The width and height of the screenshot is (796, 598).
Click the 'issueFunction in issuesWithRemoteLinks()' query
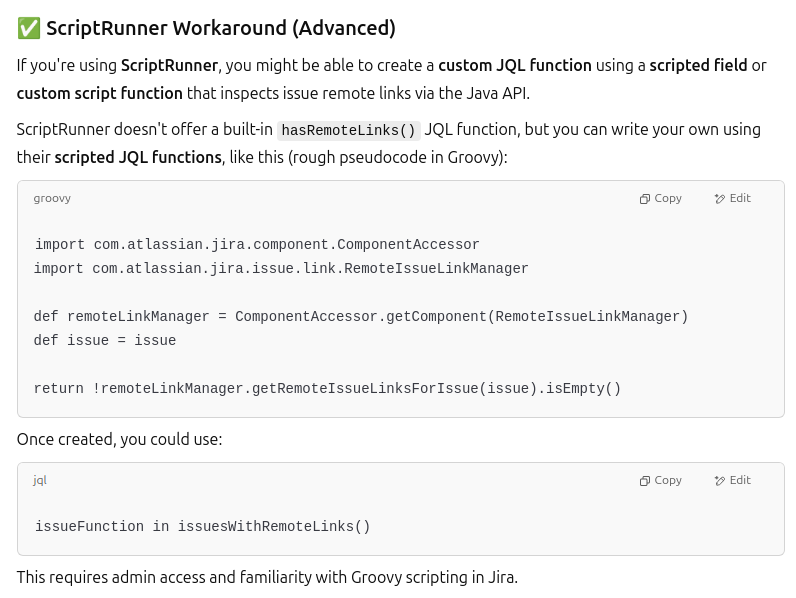(203, 526)
